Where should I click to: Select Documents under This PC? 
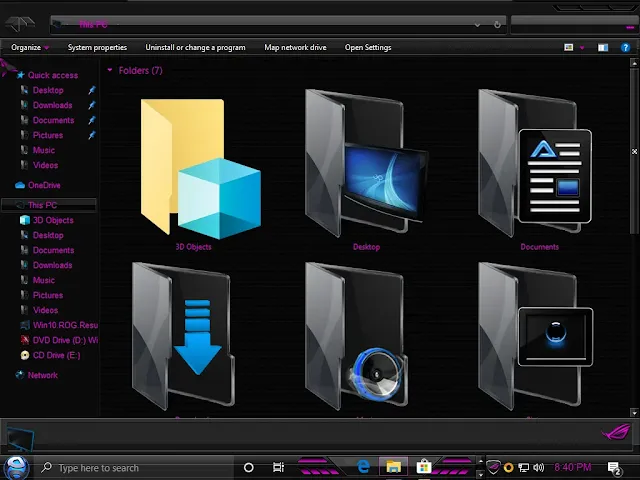pyautogui.click(x=53, y=250)
